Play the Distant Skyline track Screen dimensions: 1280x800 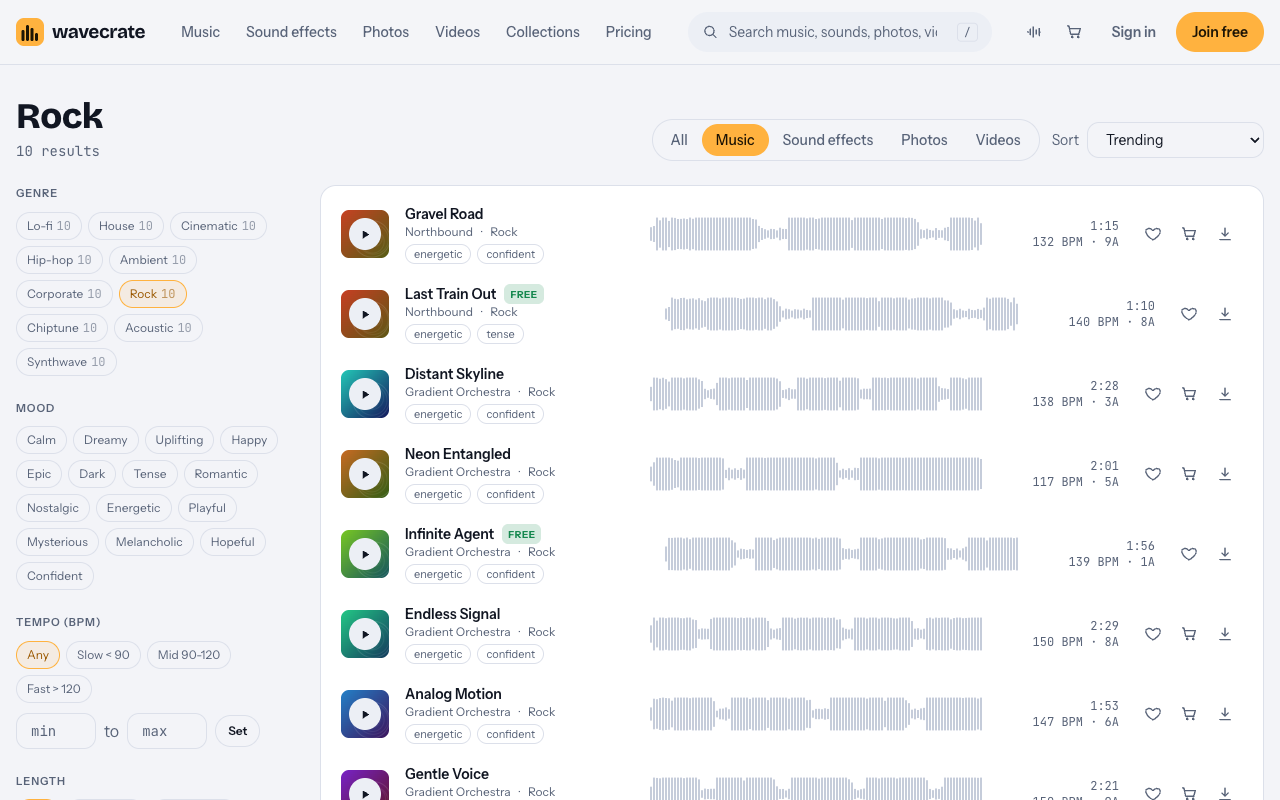[365, 394]
